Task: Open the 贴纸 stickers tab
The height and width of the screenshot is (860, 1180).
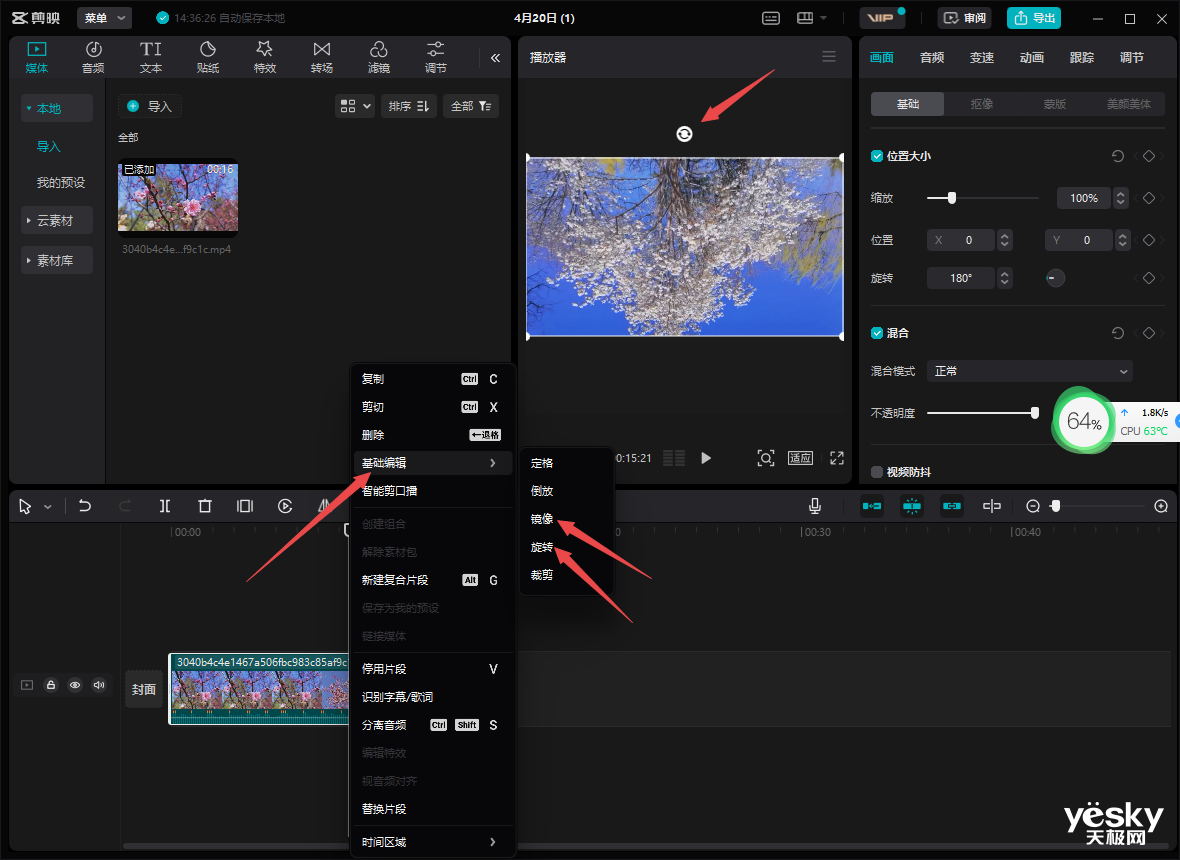Action: 208,57
